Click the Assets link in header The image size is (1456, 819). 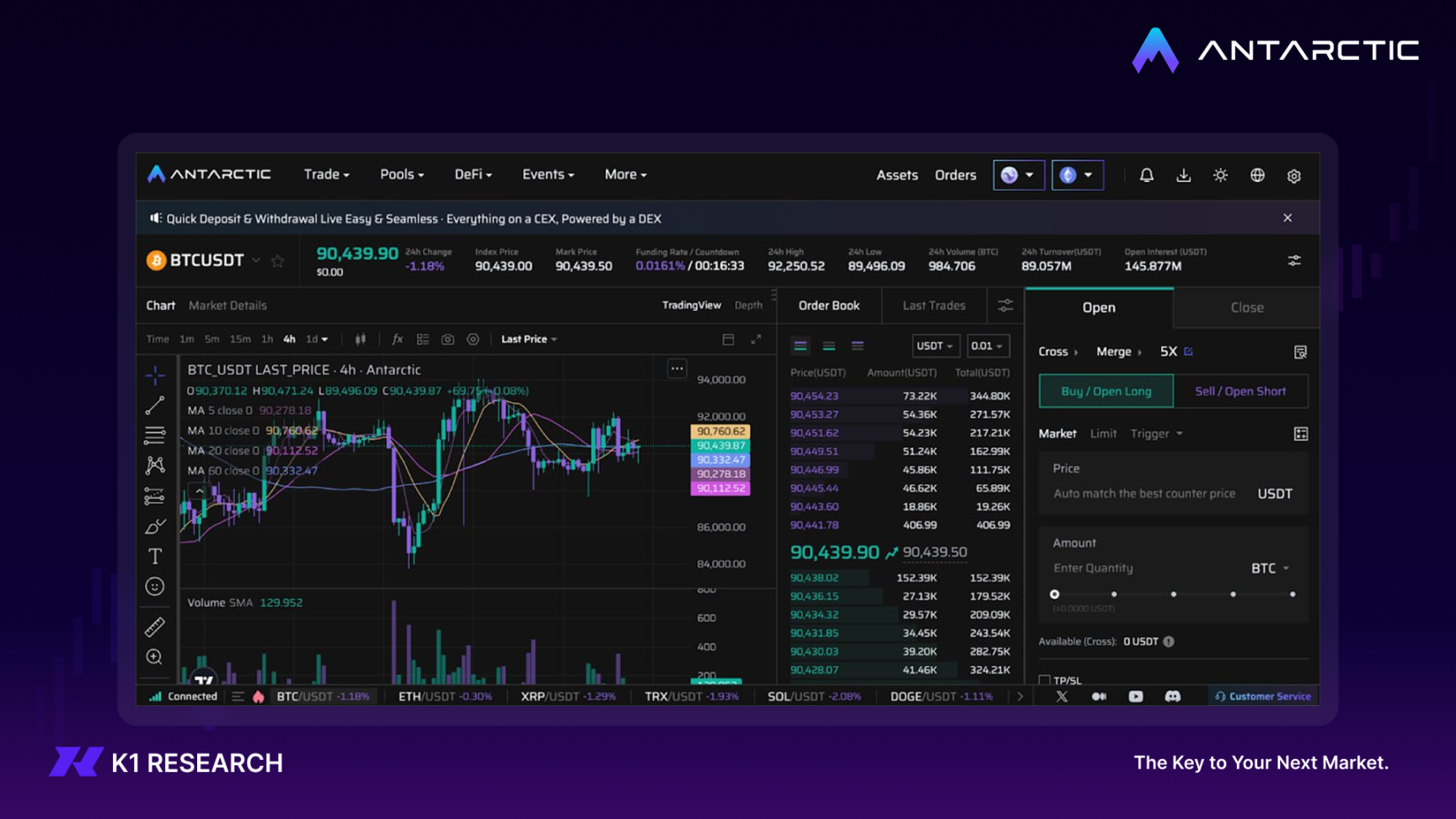[x=897, y=175]
